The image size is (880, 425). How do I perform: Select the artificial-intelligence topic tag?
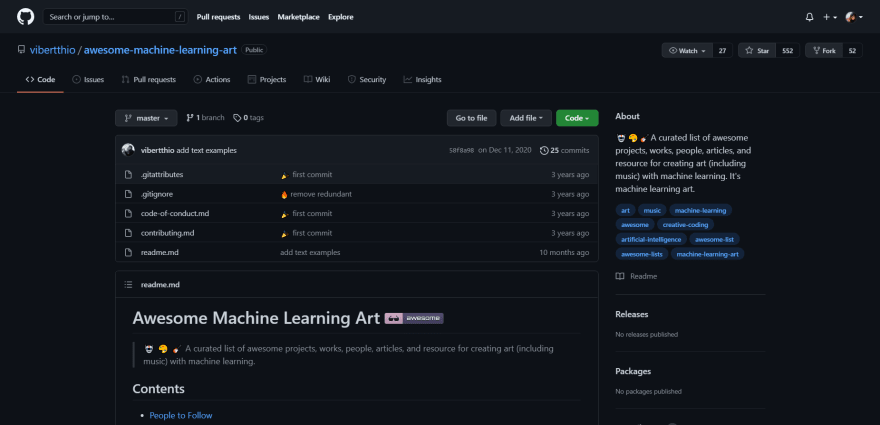pos(651,239)
